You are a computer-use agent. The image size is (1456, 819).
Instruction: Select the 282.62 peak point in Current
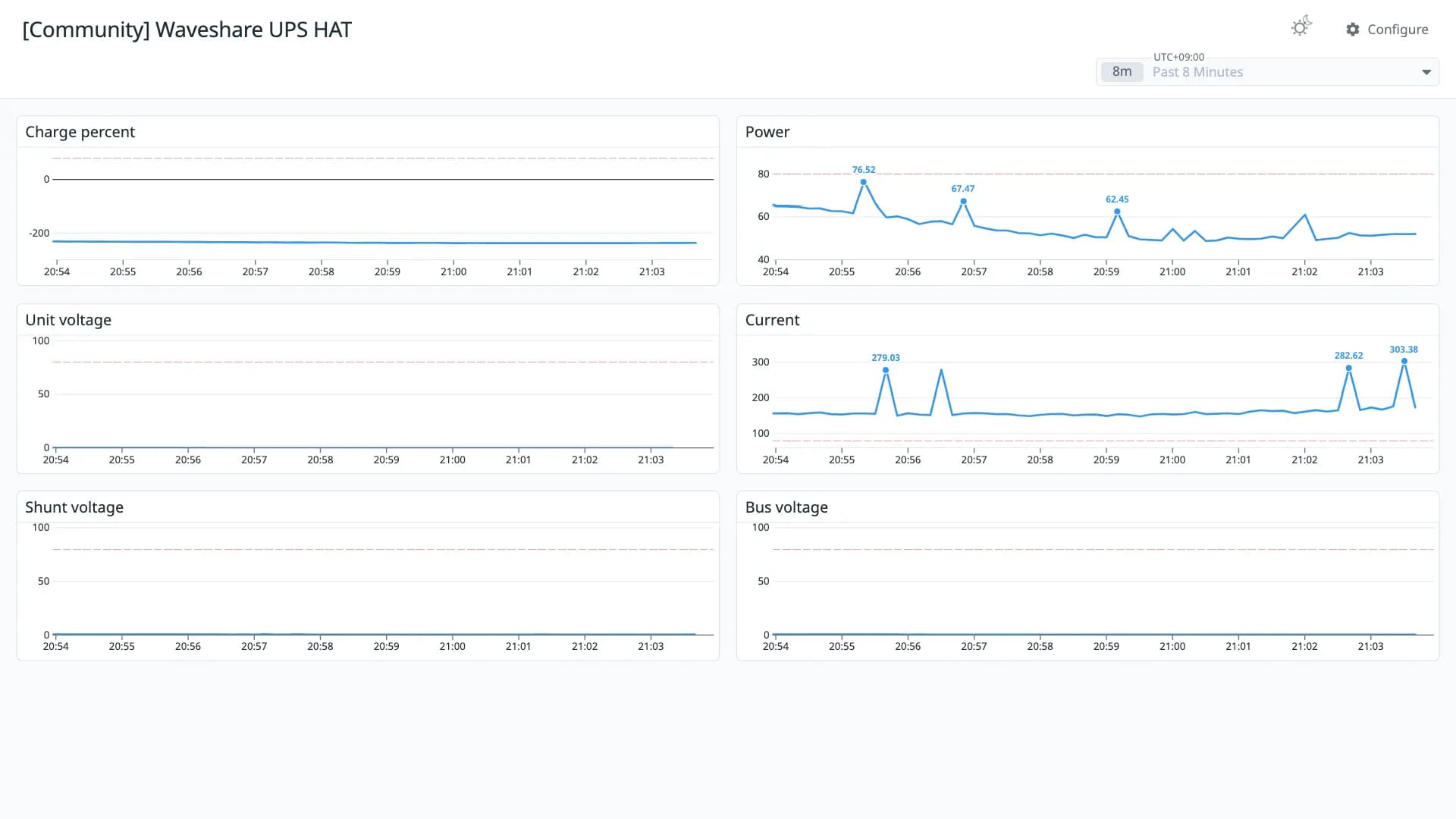[1348, 369]
